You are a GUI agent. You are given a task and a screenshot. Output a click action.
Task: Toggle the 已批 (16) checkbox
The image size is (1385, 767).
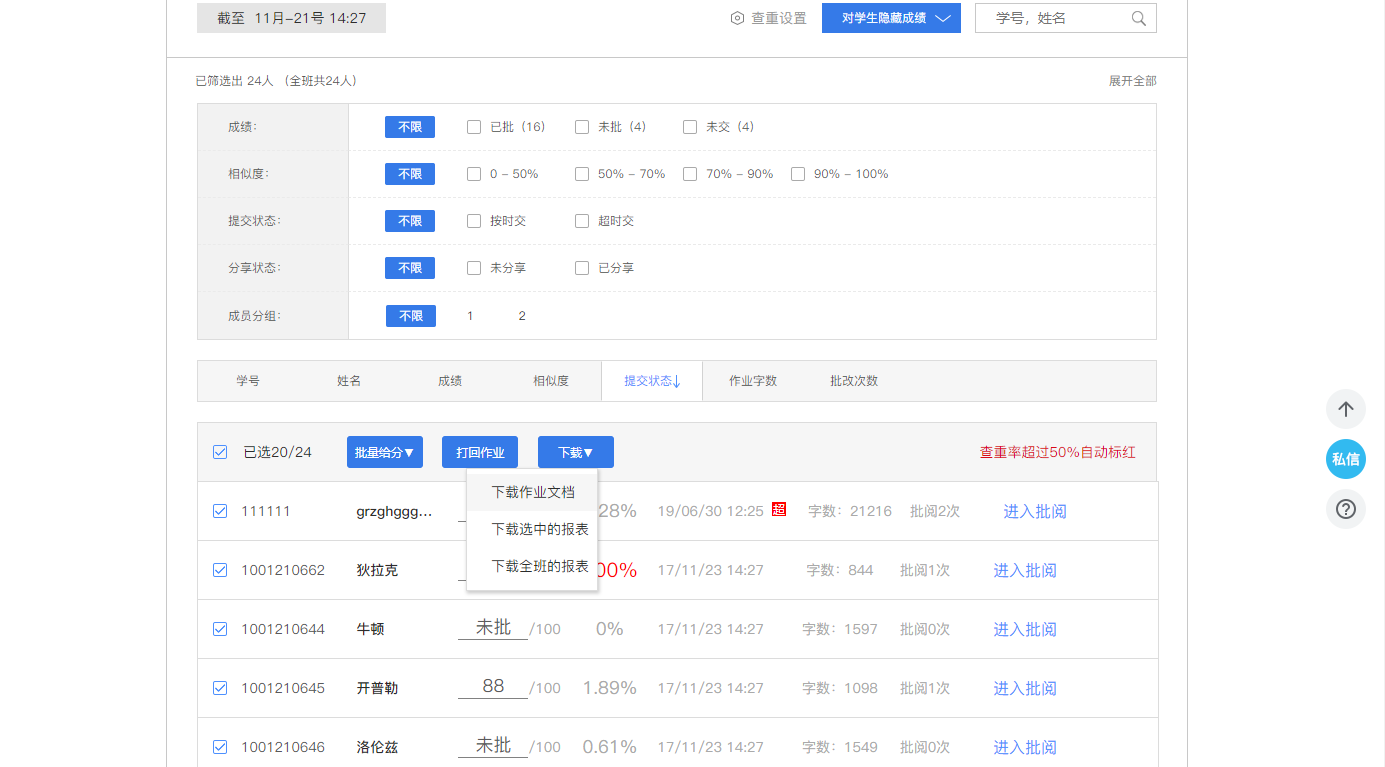[x=474, y=127]
